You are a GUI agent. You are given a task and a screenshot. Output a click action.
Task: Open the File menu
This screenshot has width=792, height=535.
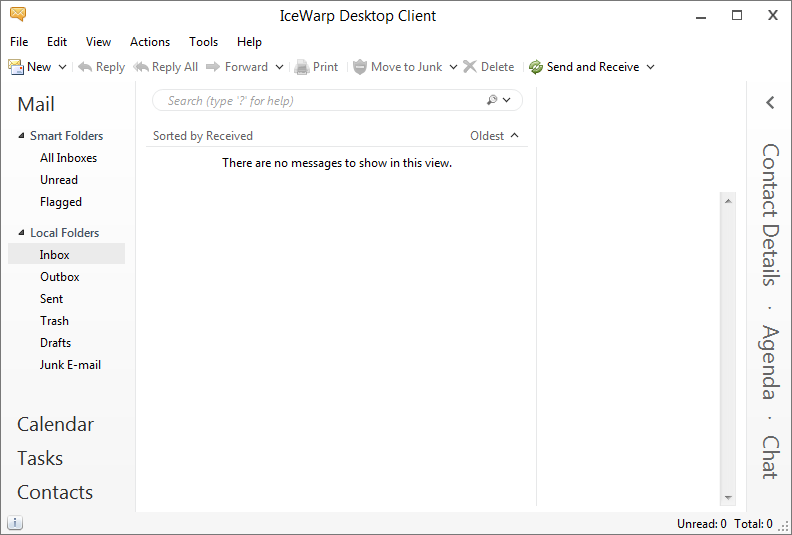19,42
